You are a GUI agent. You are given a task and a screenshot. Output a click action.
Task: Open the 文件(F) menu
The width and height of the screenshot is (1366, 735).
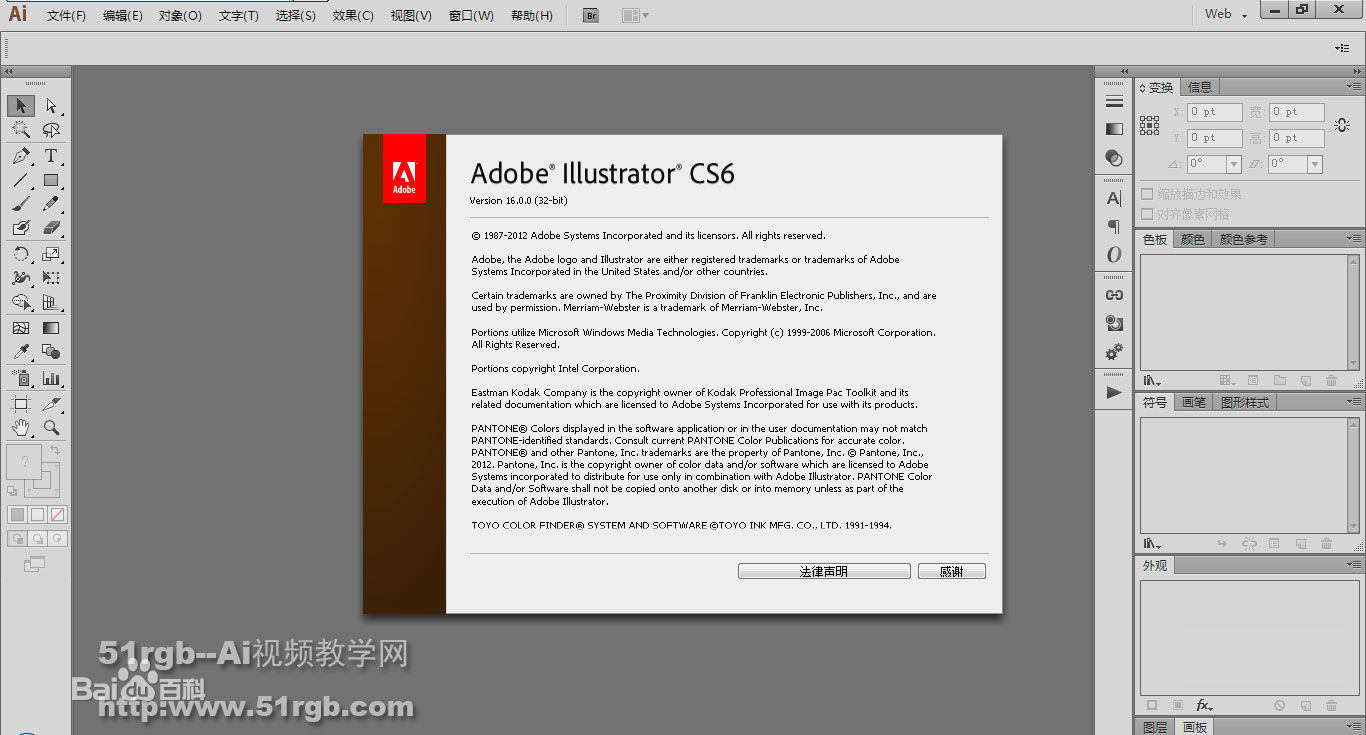click(x=66, y=15)
